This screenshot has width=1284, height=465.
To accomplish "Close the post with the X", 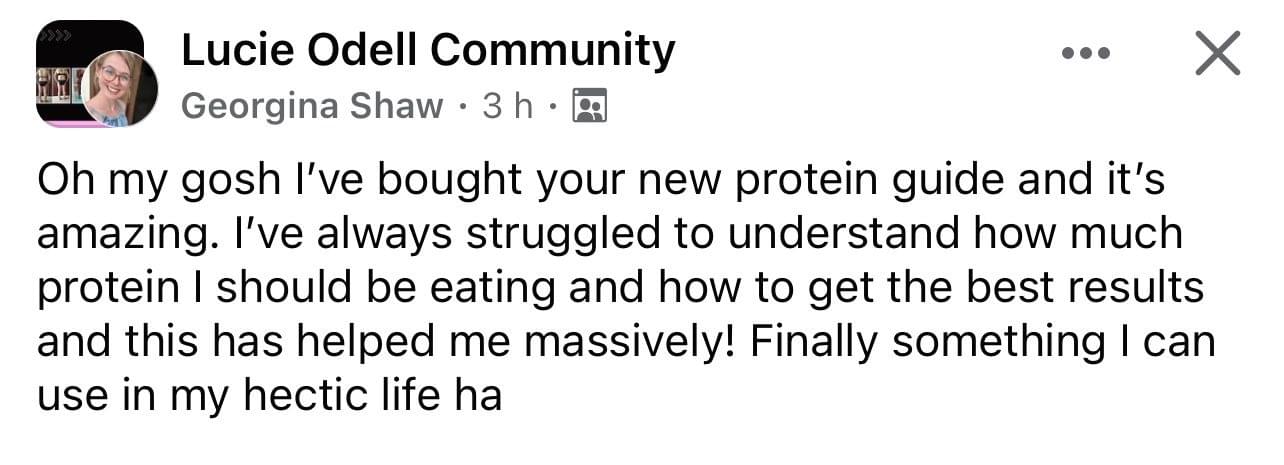I will [x=1217, y=53].
